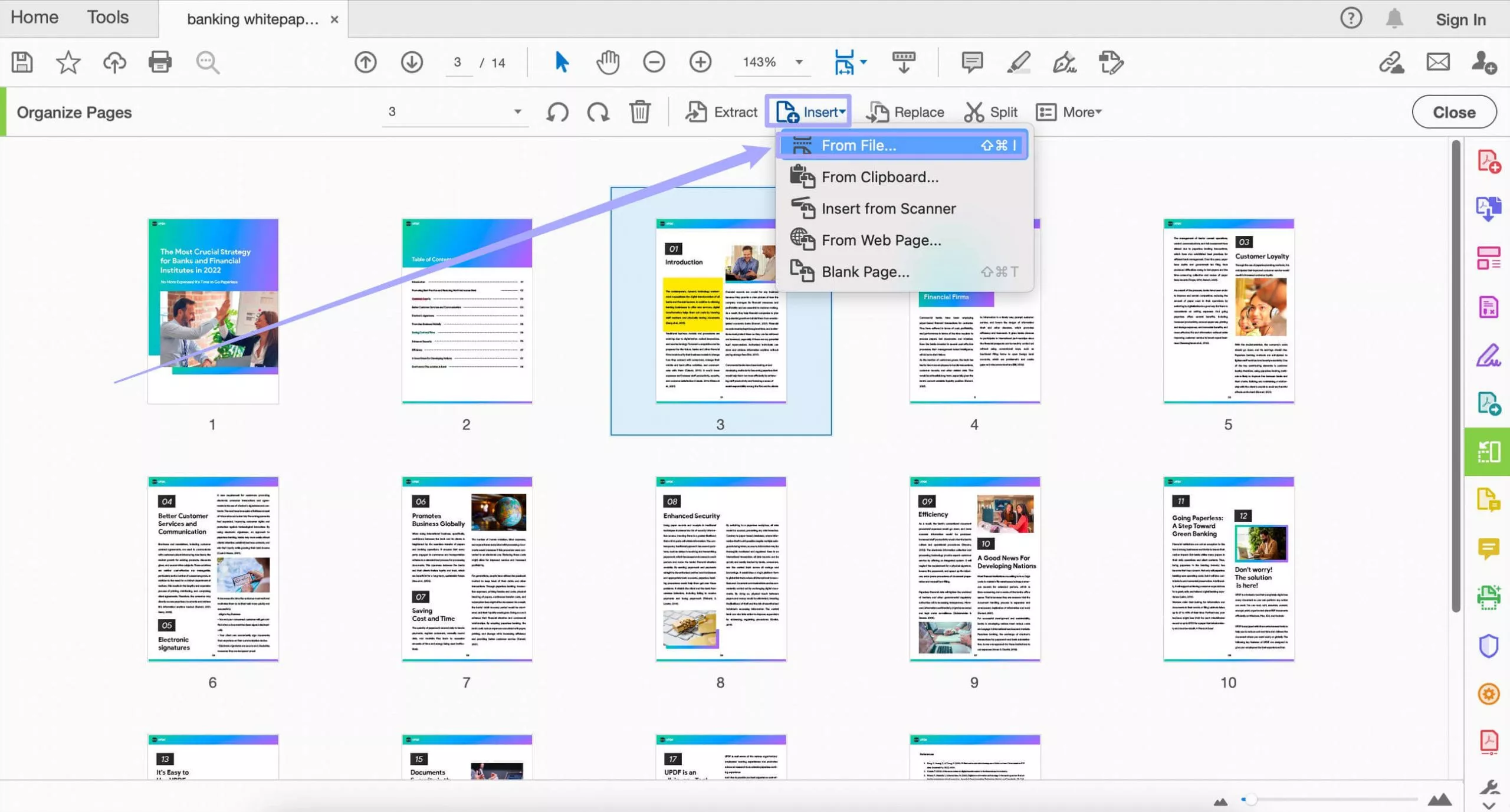1510x812 pixels.
Task: Select page 8 Enhanced Security thumbnail
Action: pos(721,569)
